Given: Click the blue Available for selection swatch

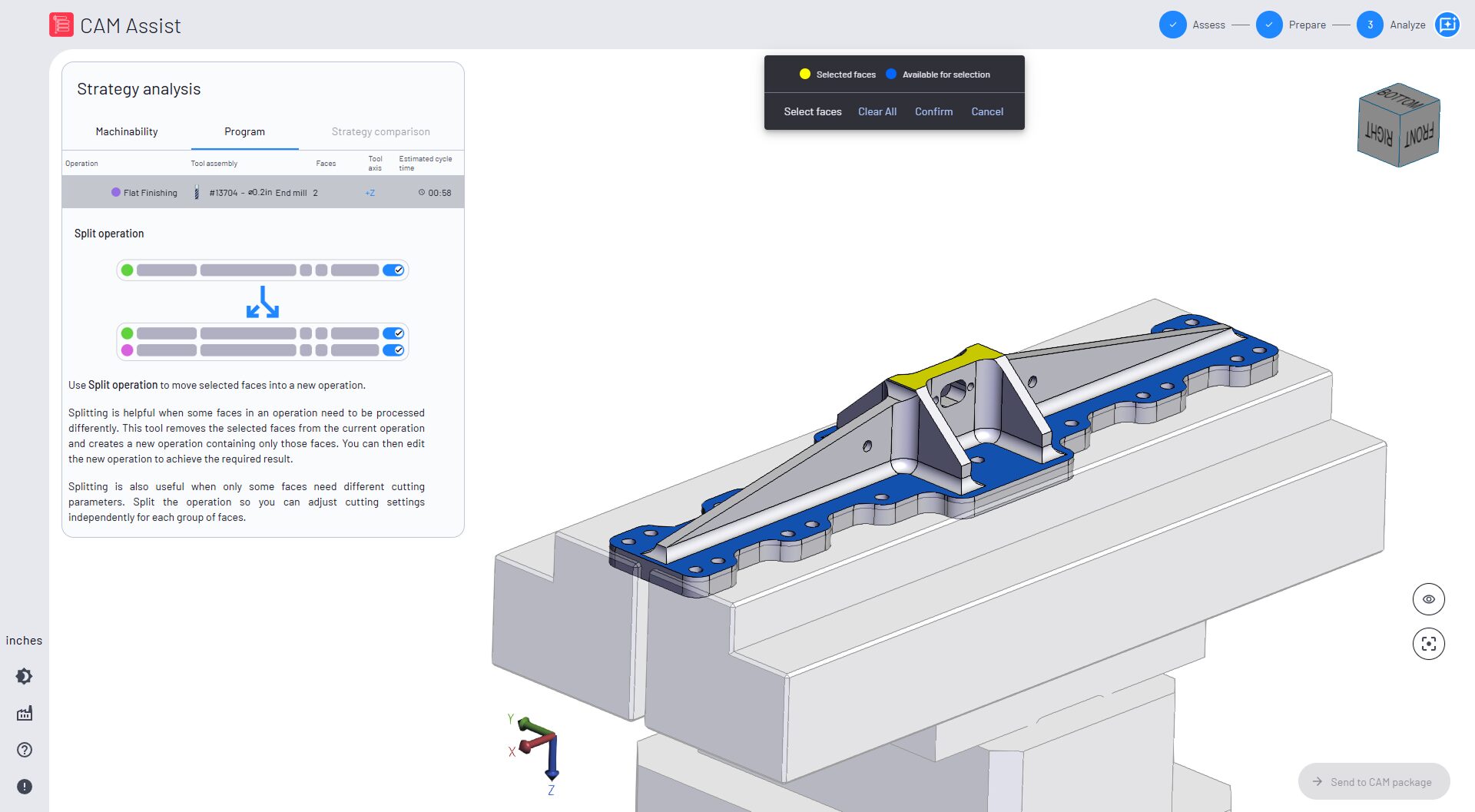Looking at the screenshot, I should (891, 75).
